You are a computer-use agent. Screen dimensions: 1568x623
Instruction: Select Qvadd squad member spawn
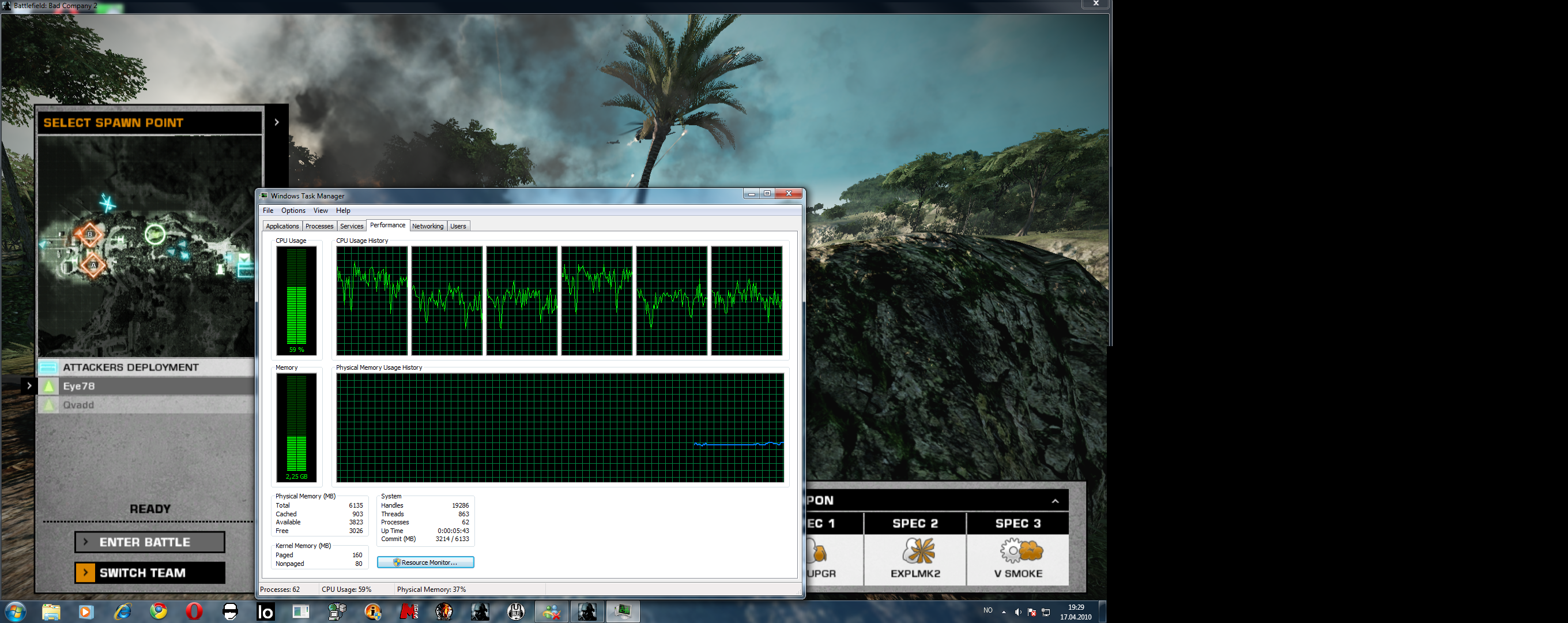146,405
